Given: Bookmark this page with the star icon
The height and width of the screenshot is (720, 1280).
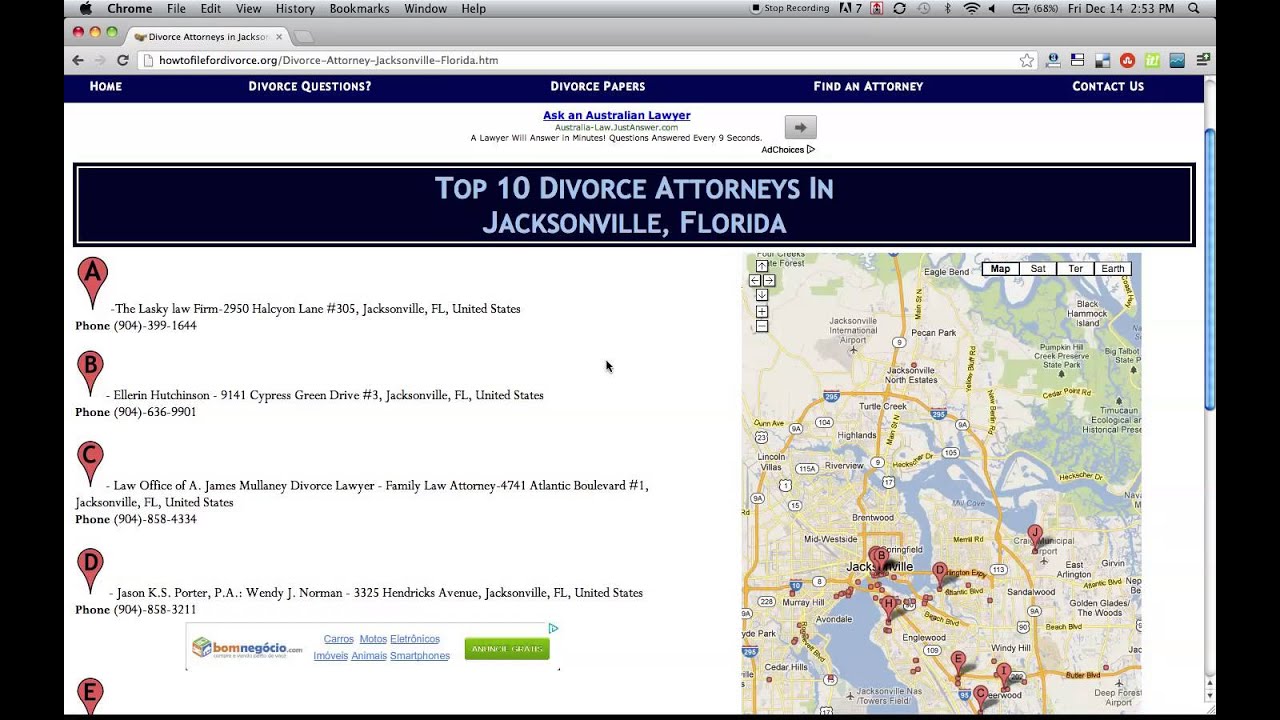Looking at the screenshot, I should pos(1027,60).
